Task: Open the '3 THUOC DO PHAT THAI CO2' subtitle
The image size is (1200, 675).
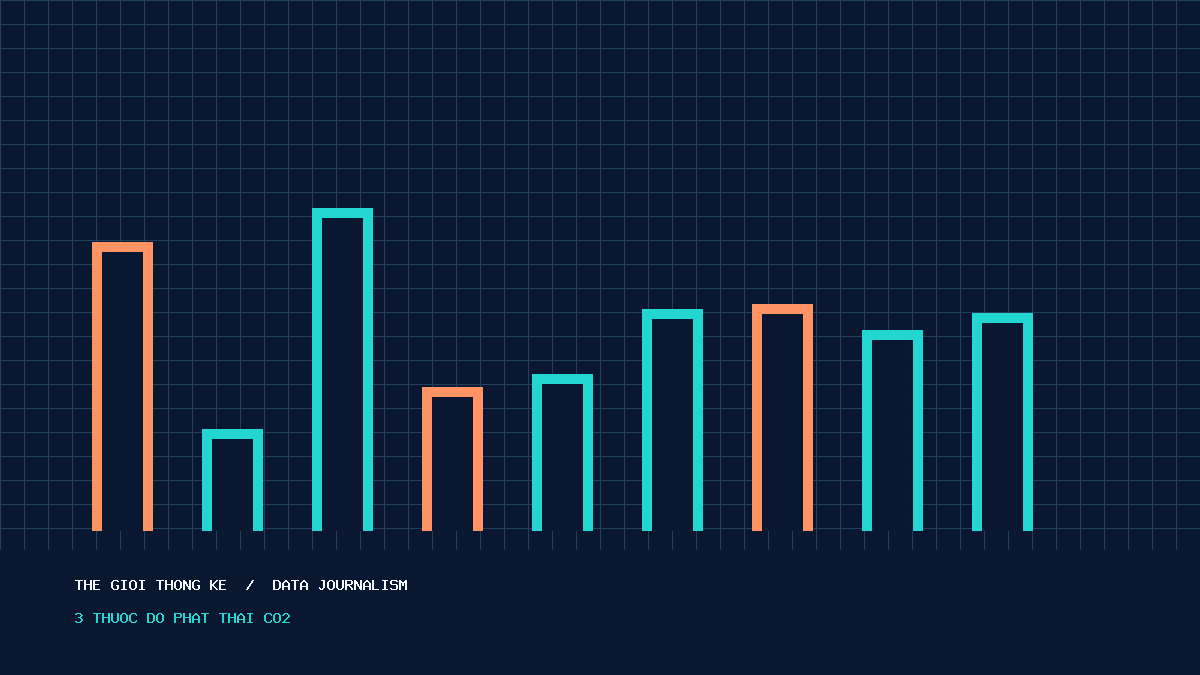Action: pos(182,619)
